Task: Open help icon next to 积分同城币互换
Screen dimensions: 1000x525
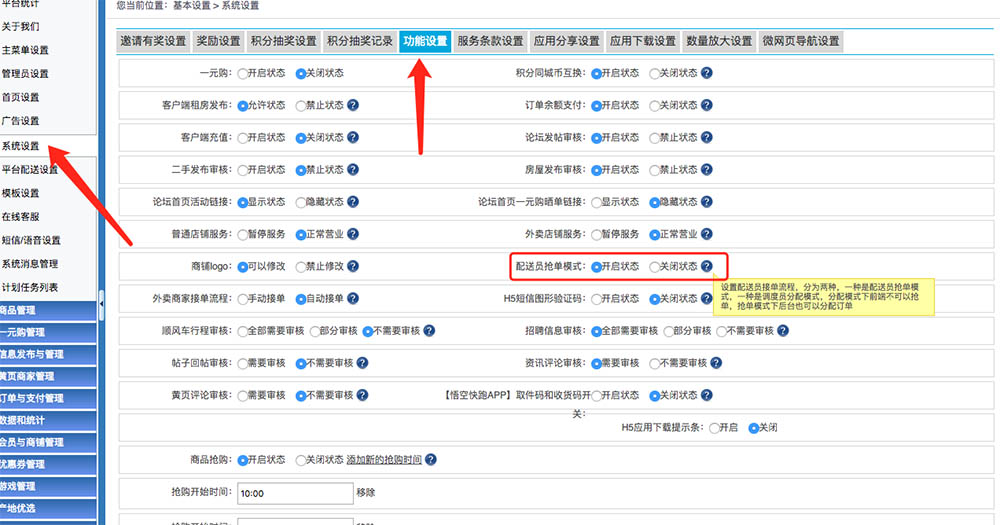Action: (707, 73)
